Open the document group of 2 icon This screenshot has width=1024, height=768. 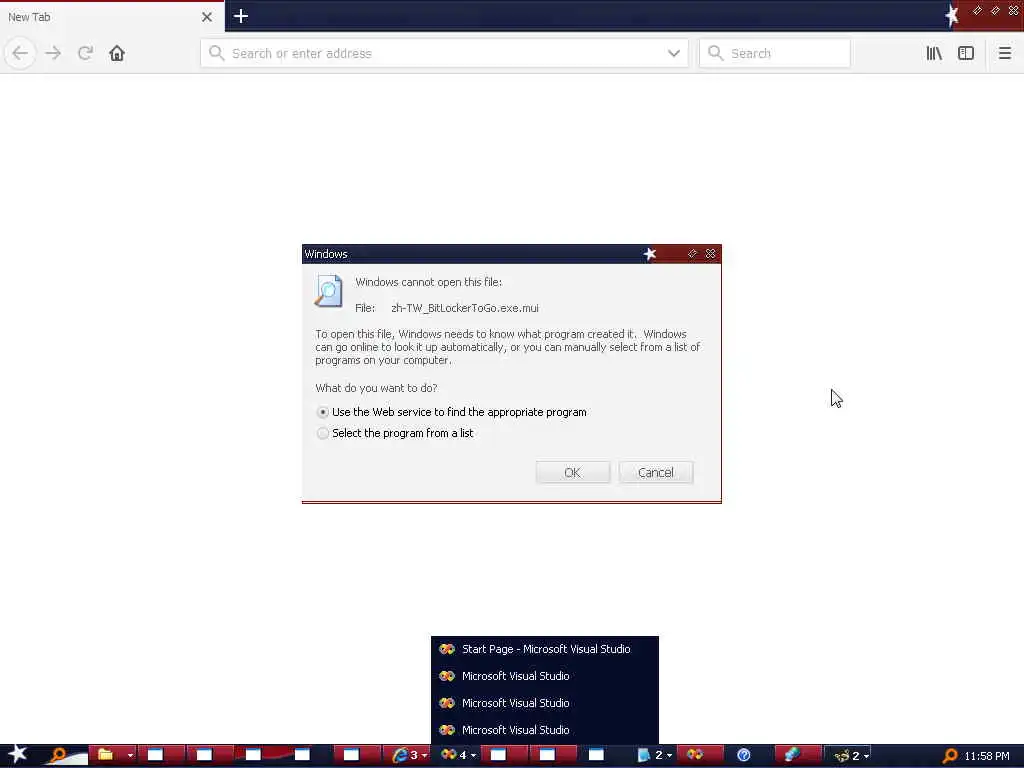click(x=644, y=755)
